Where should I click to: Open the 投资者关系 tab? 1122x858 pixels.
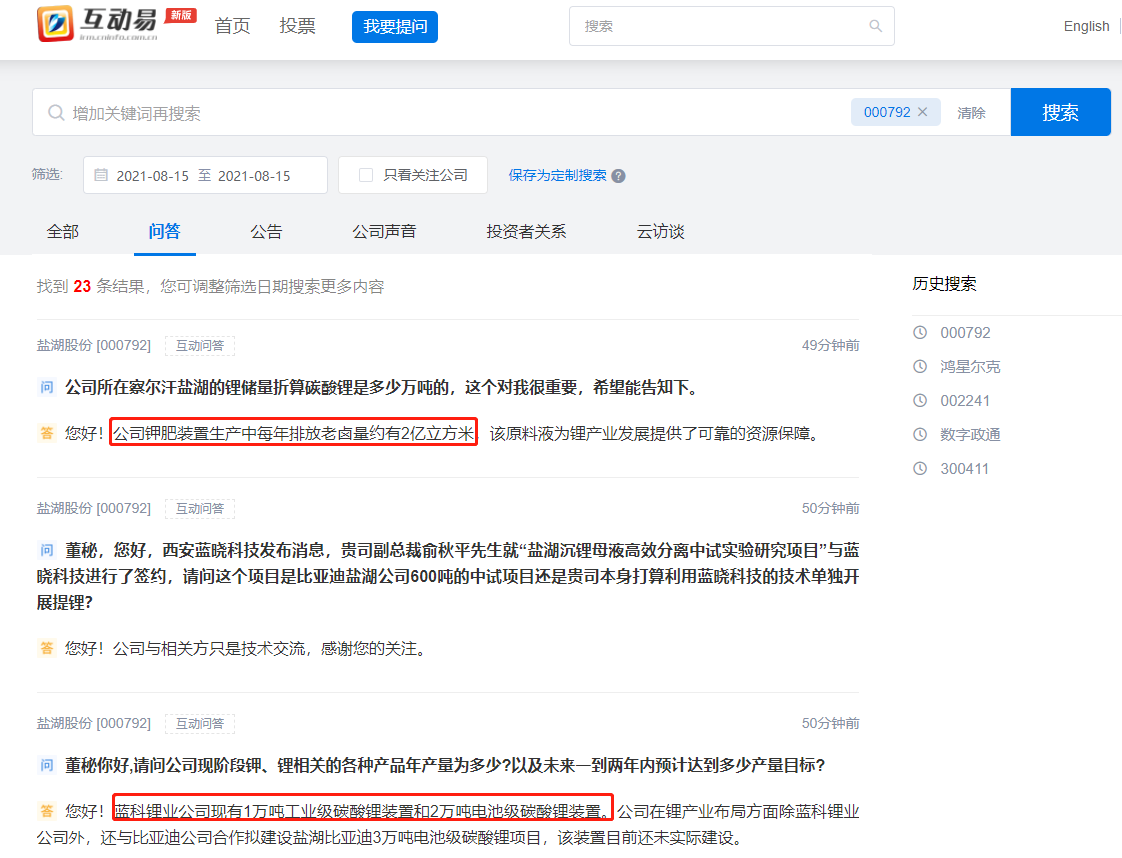(526, 232)
